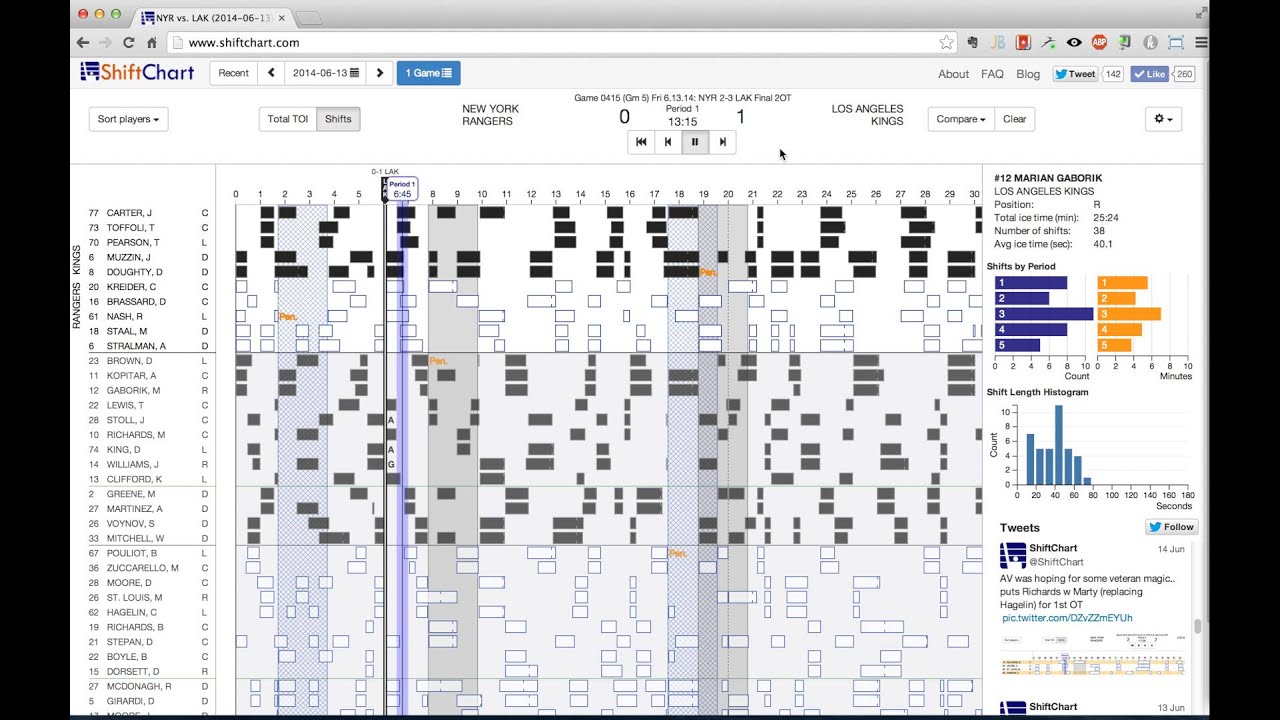This screenshot has height=720, width=1280.
Task: Click the screen capture extension icon
Action: (x=1176, y=43)
